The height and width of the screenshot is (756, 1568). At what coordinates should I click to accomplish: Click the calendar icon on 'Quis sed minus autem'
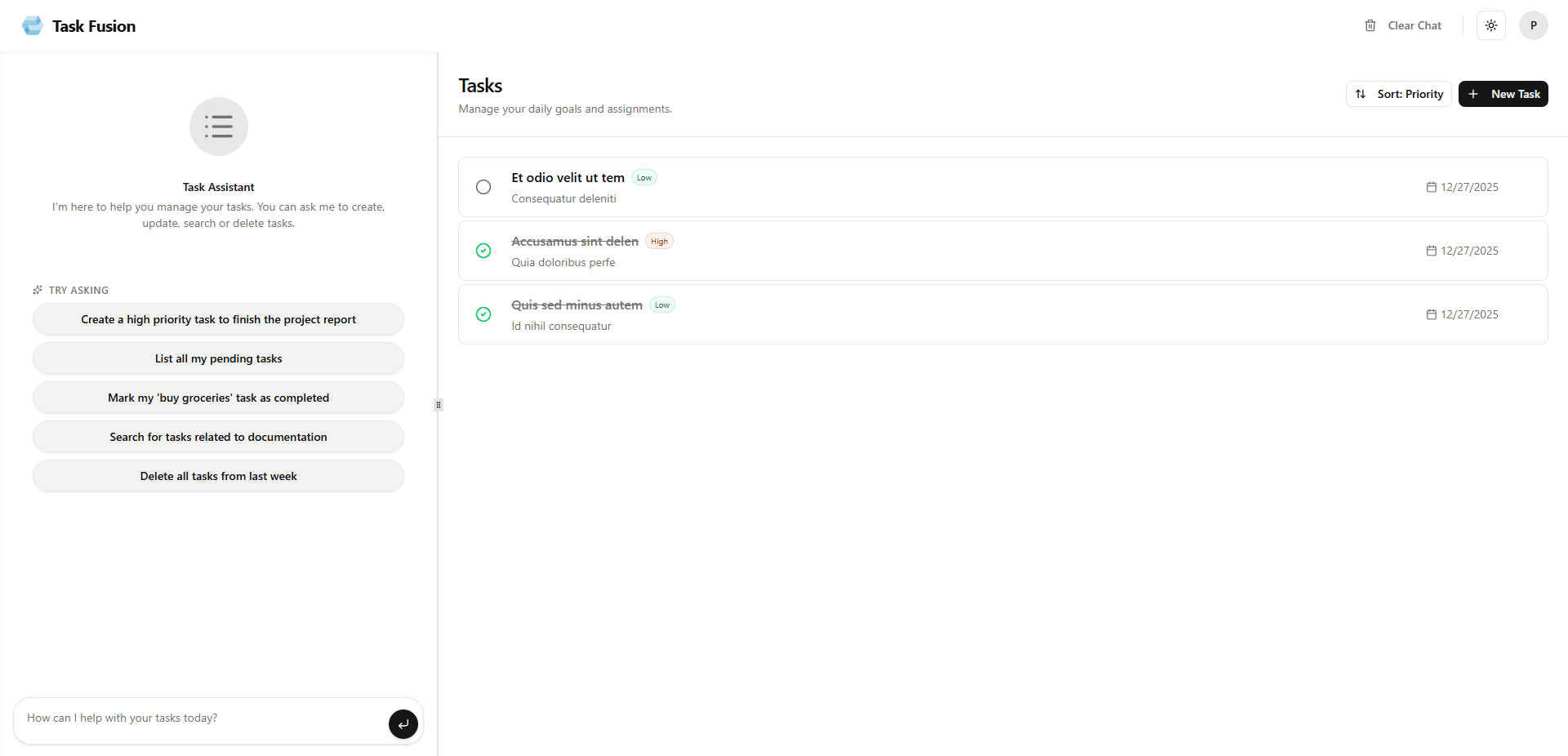click(1432, 314)
